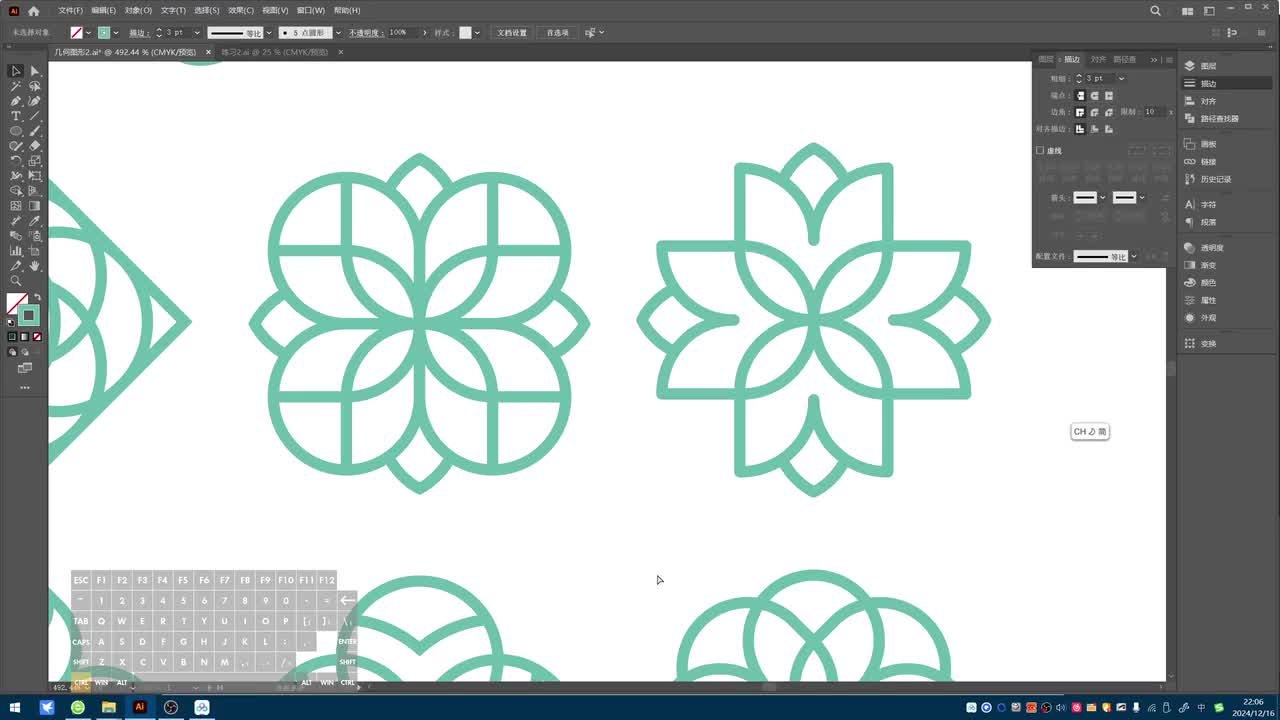Choose the Type tool
The height and width of the screenshot is (720, 1280).
pos(16,116)
